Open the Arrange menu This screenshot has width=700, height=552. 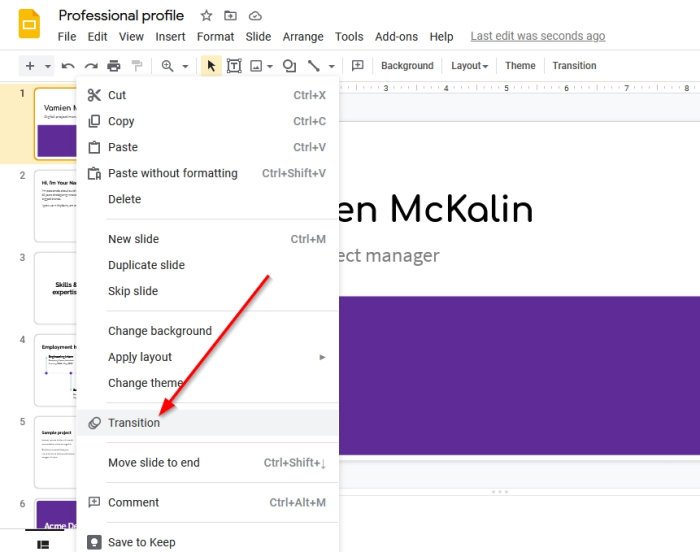(x=303, y=37)
